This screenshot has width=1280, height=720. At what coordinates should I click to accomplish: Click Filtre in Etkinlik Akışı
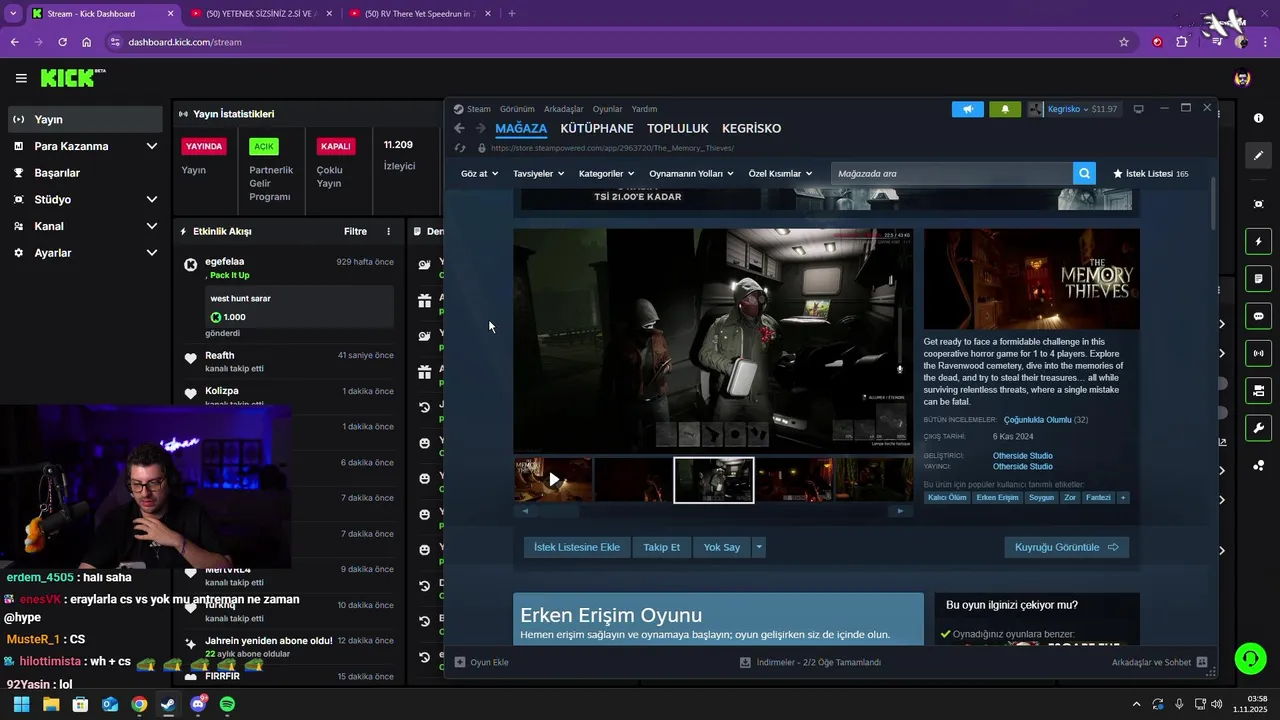(355, 231)
